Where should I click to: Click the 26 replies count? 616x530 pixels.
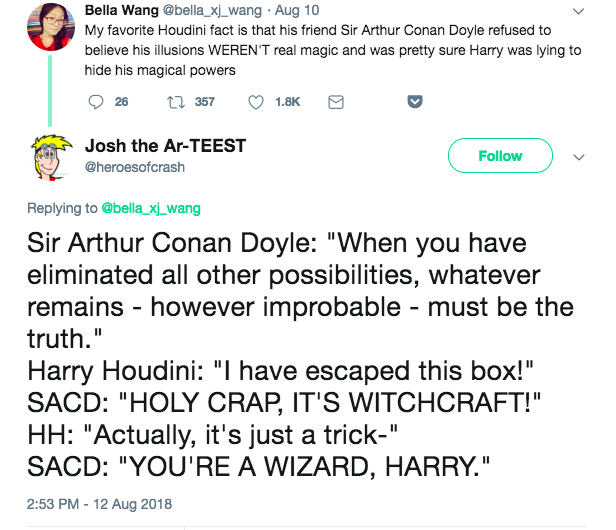coord(121,101)
